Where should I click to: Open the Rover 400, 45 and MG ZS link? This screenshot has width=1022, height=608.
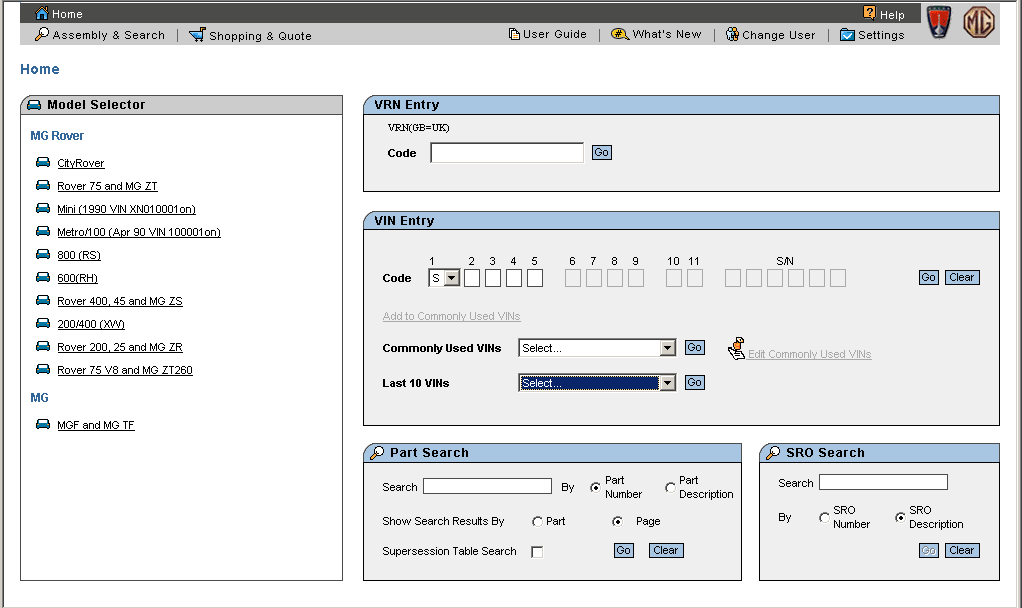(120, 301)
